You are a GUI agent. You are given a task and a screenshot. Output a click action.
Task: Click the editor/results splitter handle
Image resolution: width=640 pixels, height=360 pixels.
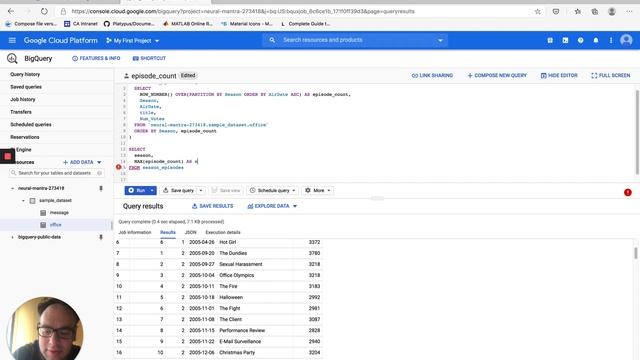377,198
